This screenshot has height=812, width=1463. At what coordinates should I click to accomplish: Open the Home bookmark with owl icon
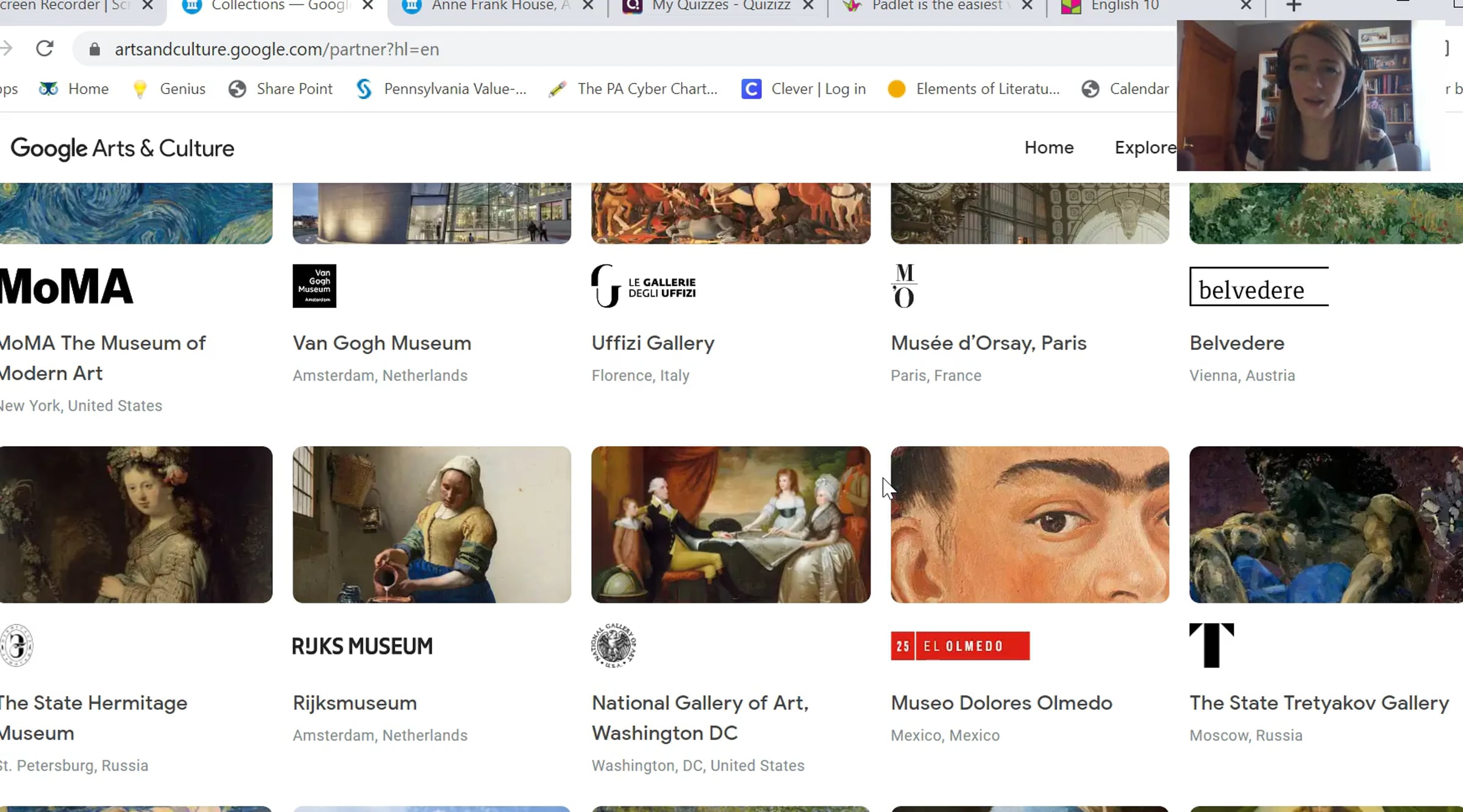click(x=74, y=89)
